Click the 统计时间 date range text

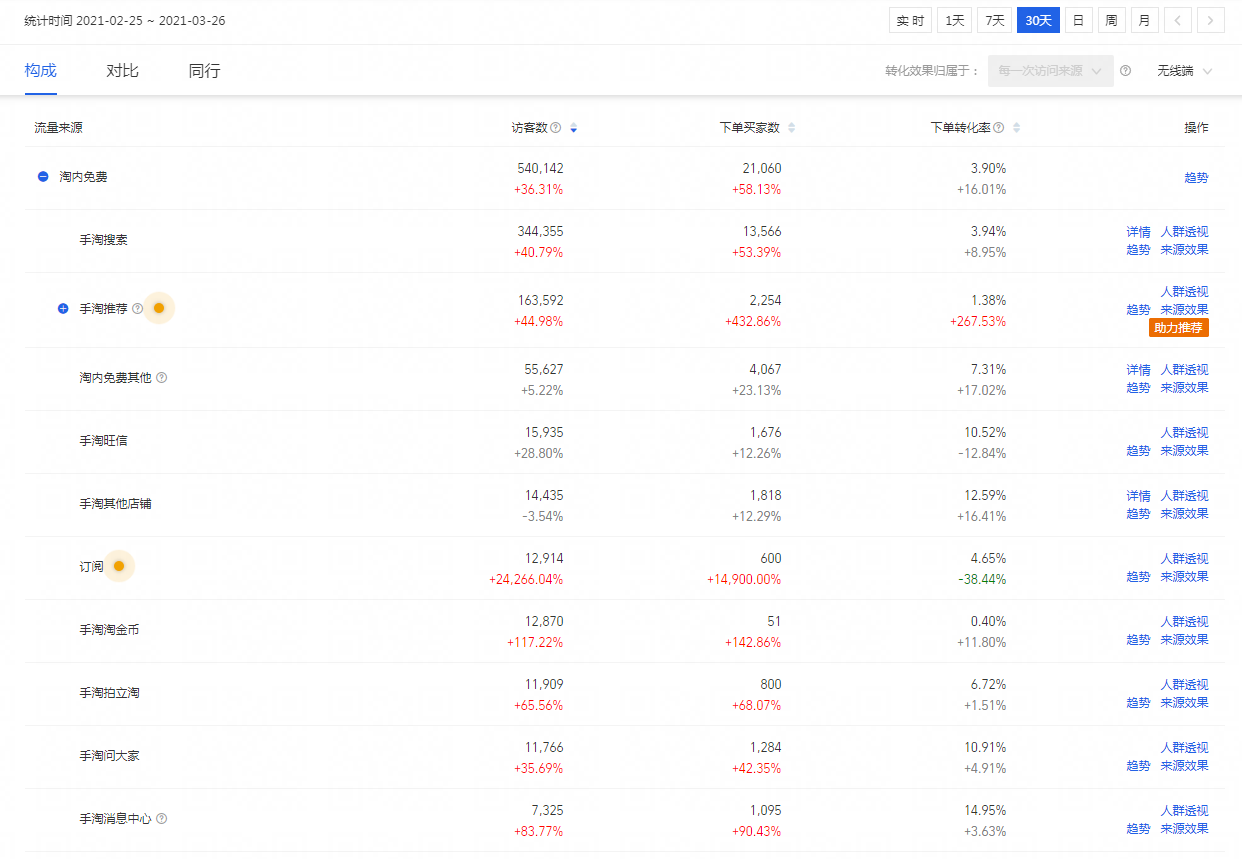pyautogui.click(x=125, y=20)
